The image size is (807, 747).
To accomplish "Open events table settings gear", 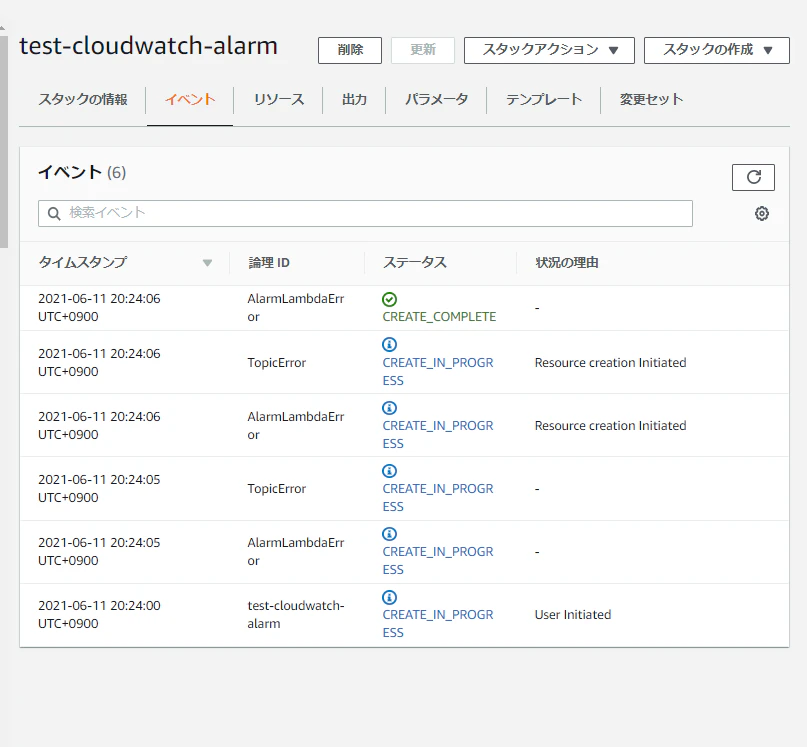I will click(x=762, y=214).
